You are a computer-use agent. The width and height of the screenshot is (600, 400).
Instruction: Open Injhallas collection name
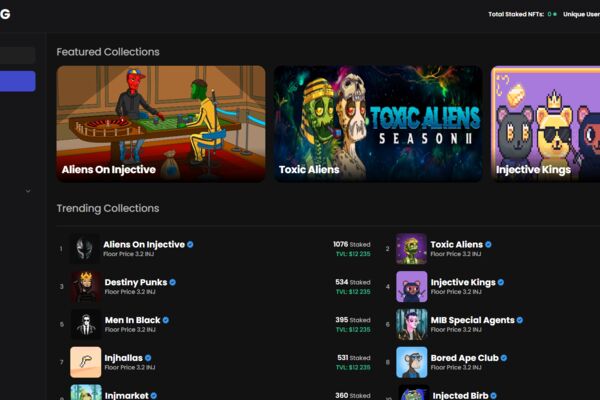point(124,358)
